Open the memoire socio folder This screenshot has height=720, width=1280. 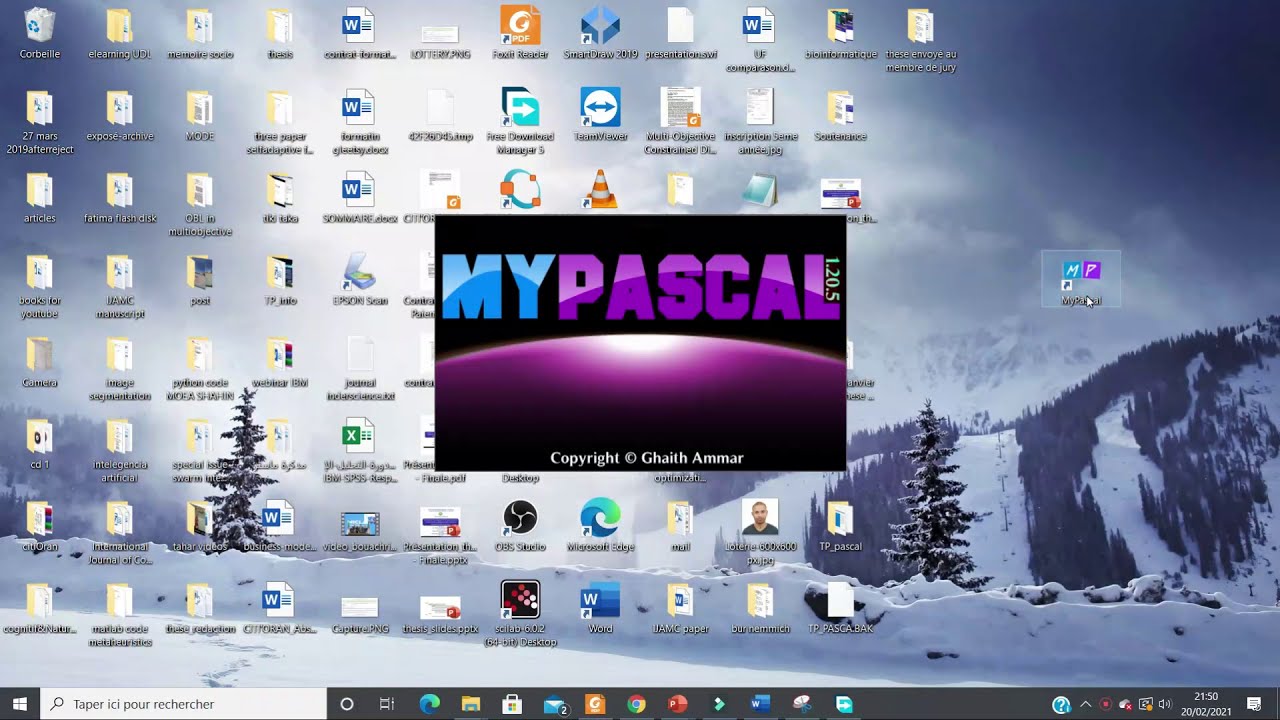200,33
